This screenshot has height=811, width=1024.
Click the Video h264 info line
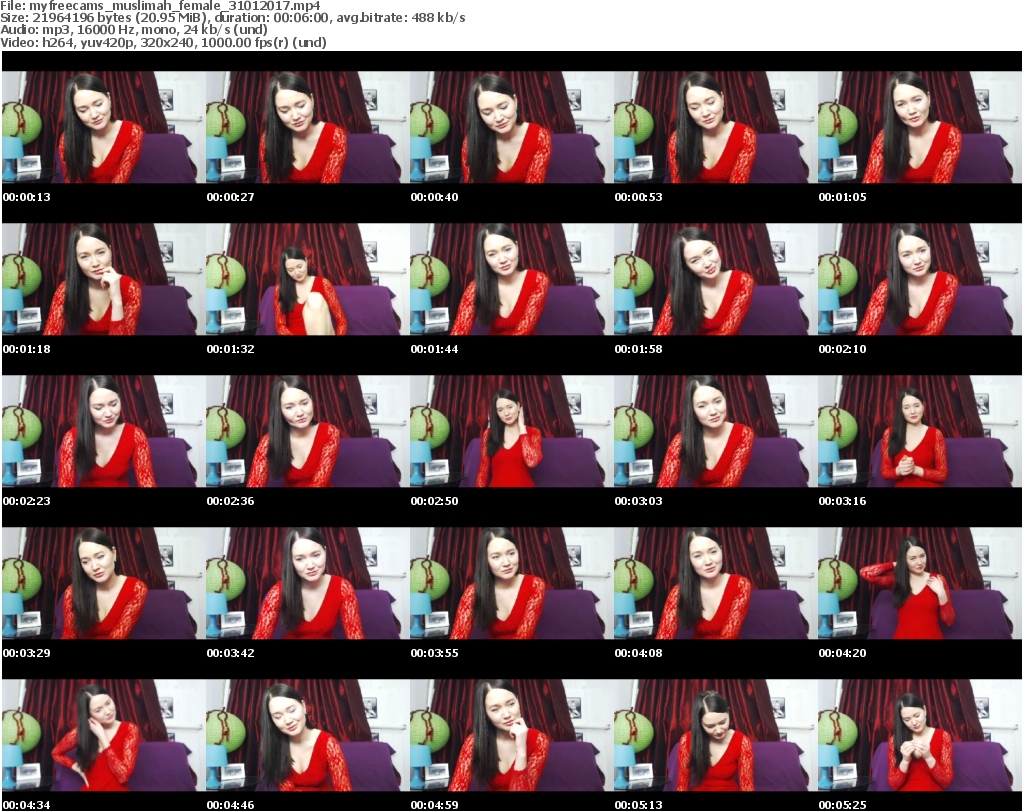pyautogui.click(x=163, y=42)
